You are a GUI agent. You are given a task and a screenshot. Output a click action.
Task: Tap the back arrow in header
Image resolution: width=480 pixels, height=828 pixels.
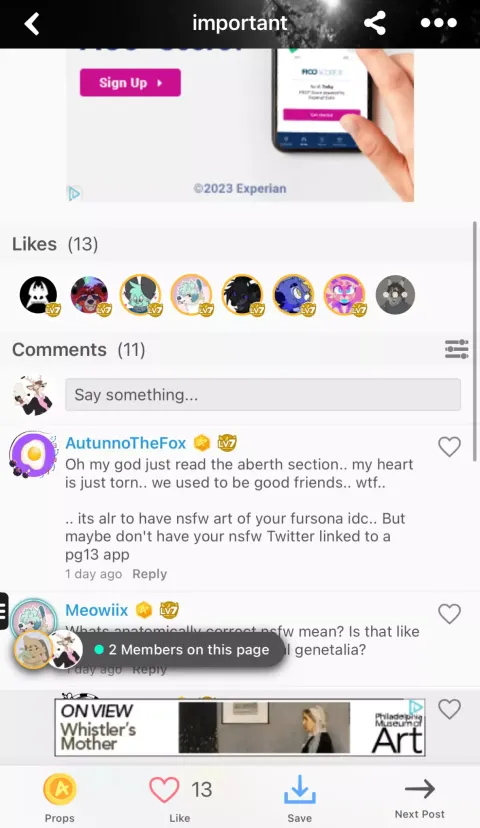coord(32,24)
